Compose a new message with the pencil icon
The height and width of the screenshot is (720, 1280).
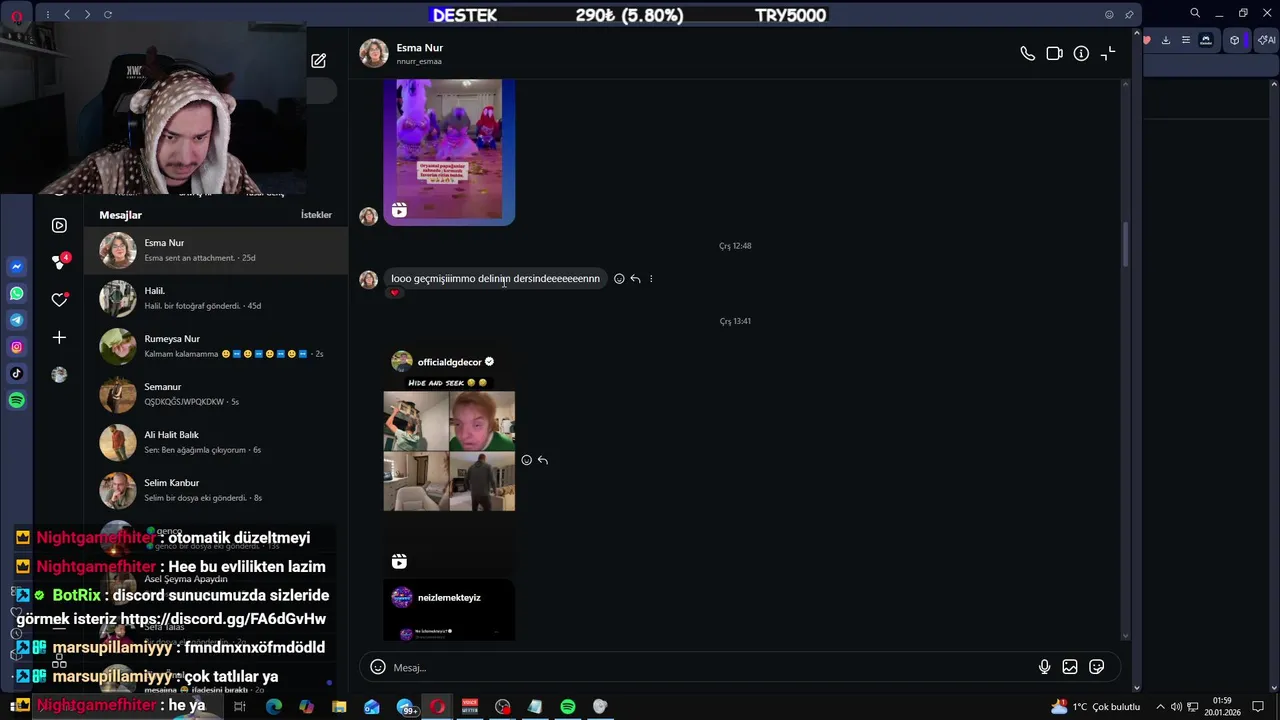click(x=318, y=61)
